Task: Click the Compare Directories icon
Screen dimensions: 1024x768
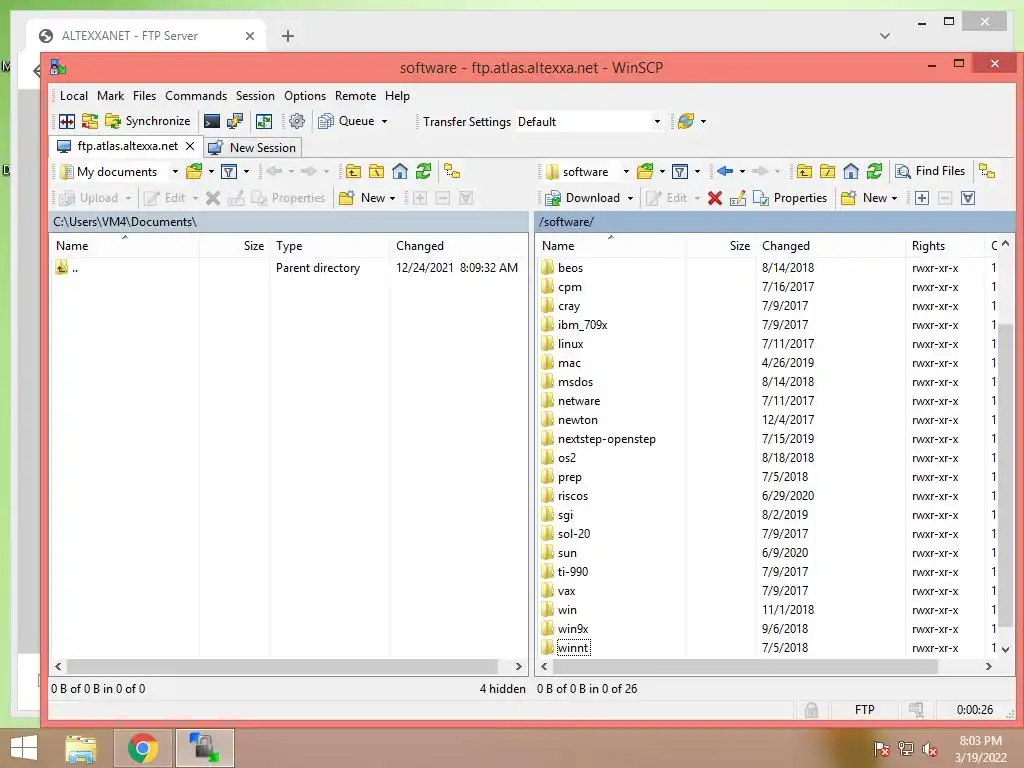Action: click(67, 121)
